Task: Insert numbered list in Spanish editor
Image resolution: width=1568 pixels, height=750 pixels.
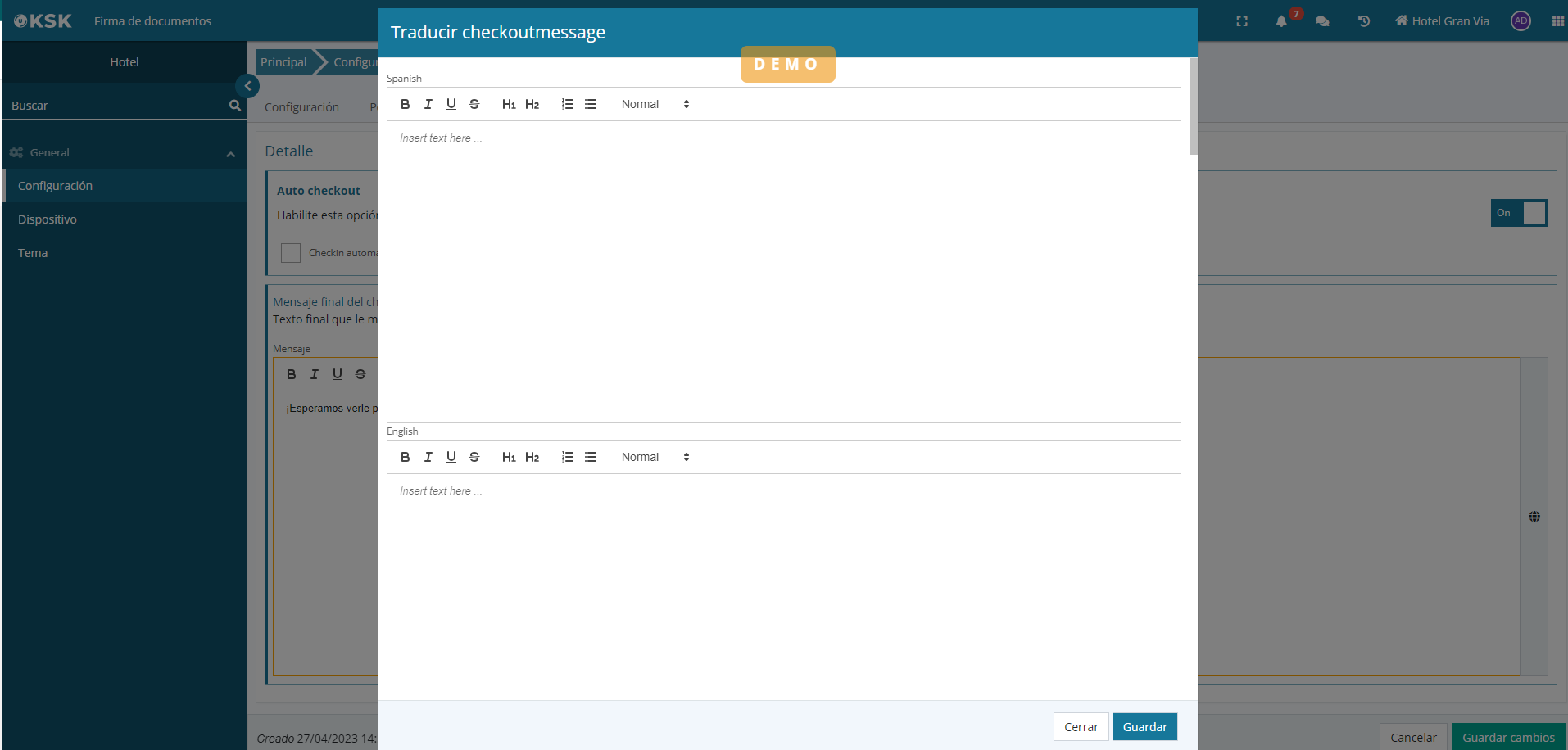Action: pyautogui.click(x=567, y=104)
